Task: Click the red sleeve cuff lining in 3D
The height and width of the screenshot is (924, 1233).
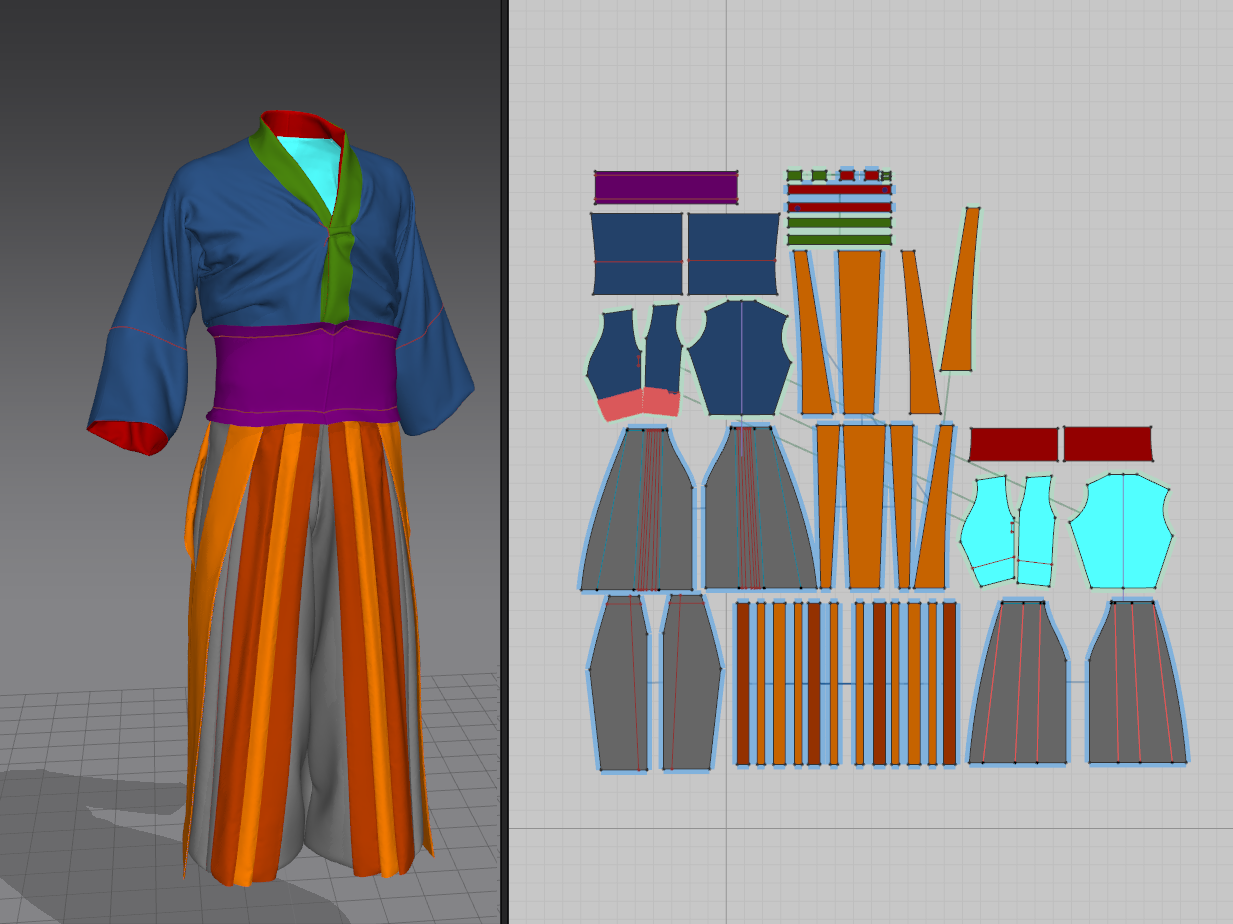Action: click(x=130, y=437)
